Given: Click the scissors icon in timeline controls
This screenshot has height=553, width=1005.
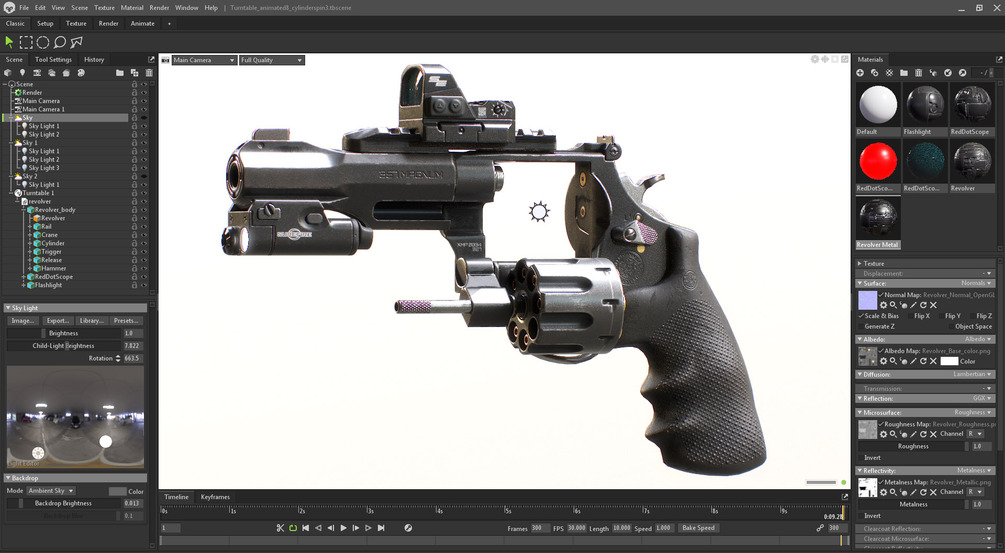Looking at the screenshot, I should 280,528.
